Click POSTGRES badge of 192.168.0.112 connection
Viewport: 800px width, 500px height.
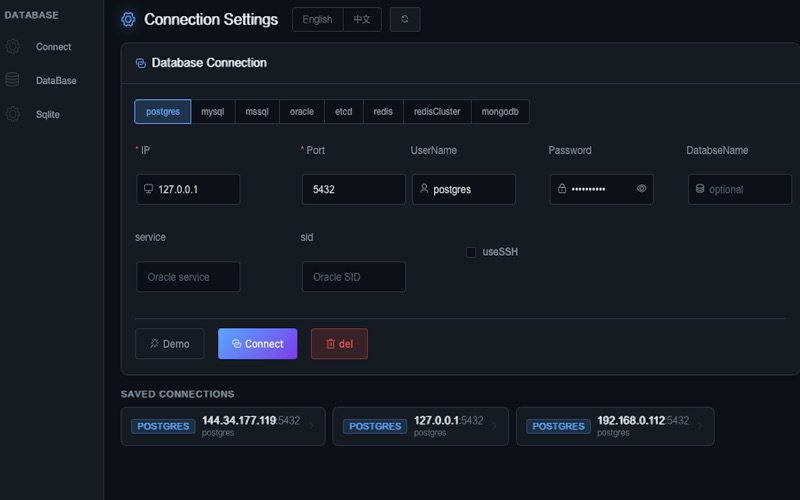(559, 426)
